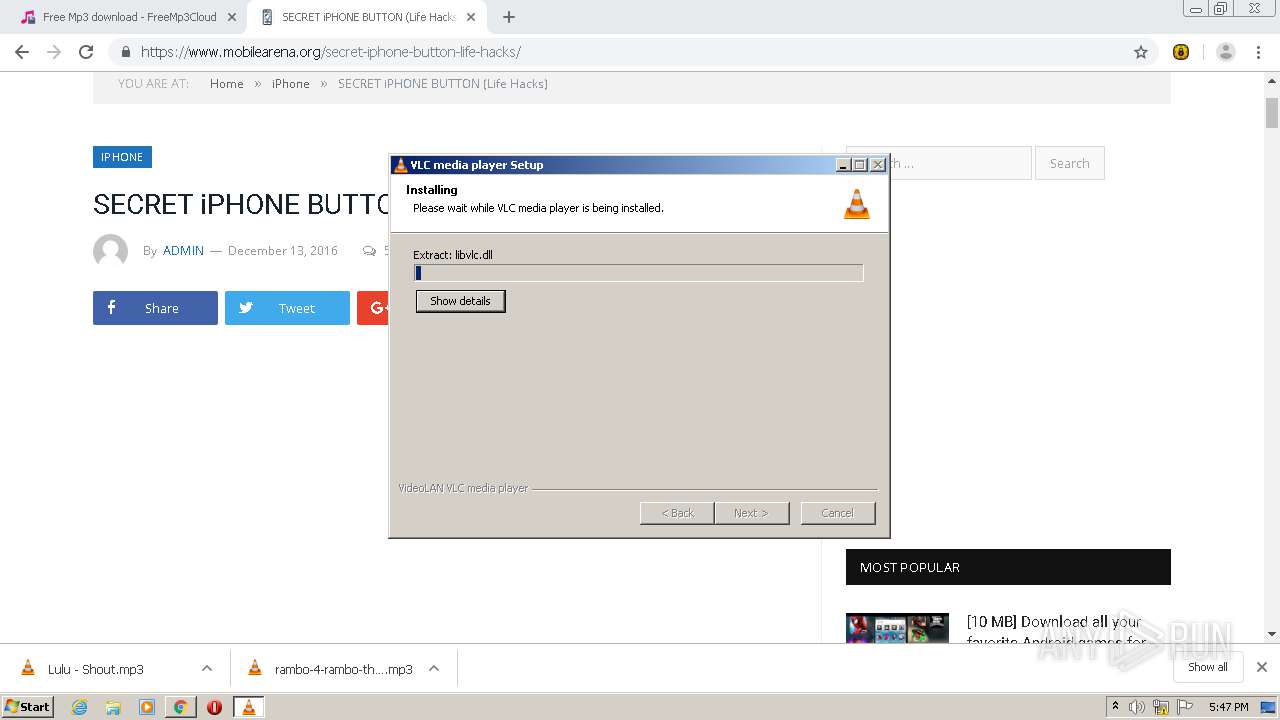This screenshot has height=720, width=1280.
Task: Minimize the VLC setup window
Action: pos(843,165)
